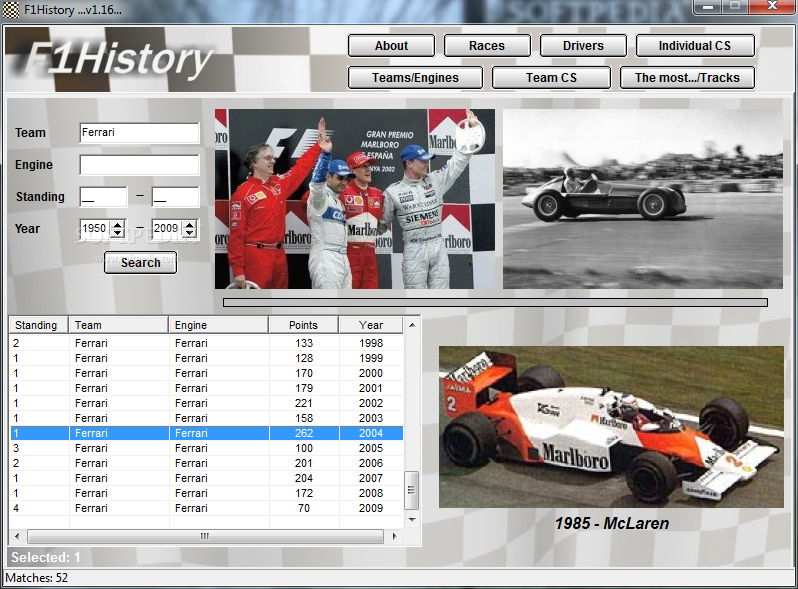Focus the Team input field
This screenshot has width=798, height=589.
139,133
